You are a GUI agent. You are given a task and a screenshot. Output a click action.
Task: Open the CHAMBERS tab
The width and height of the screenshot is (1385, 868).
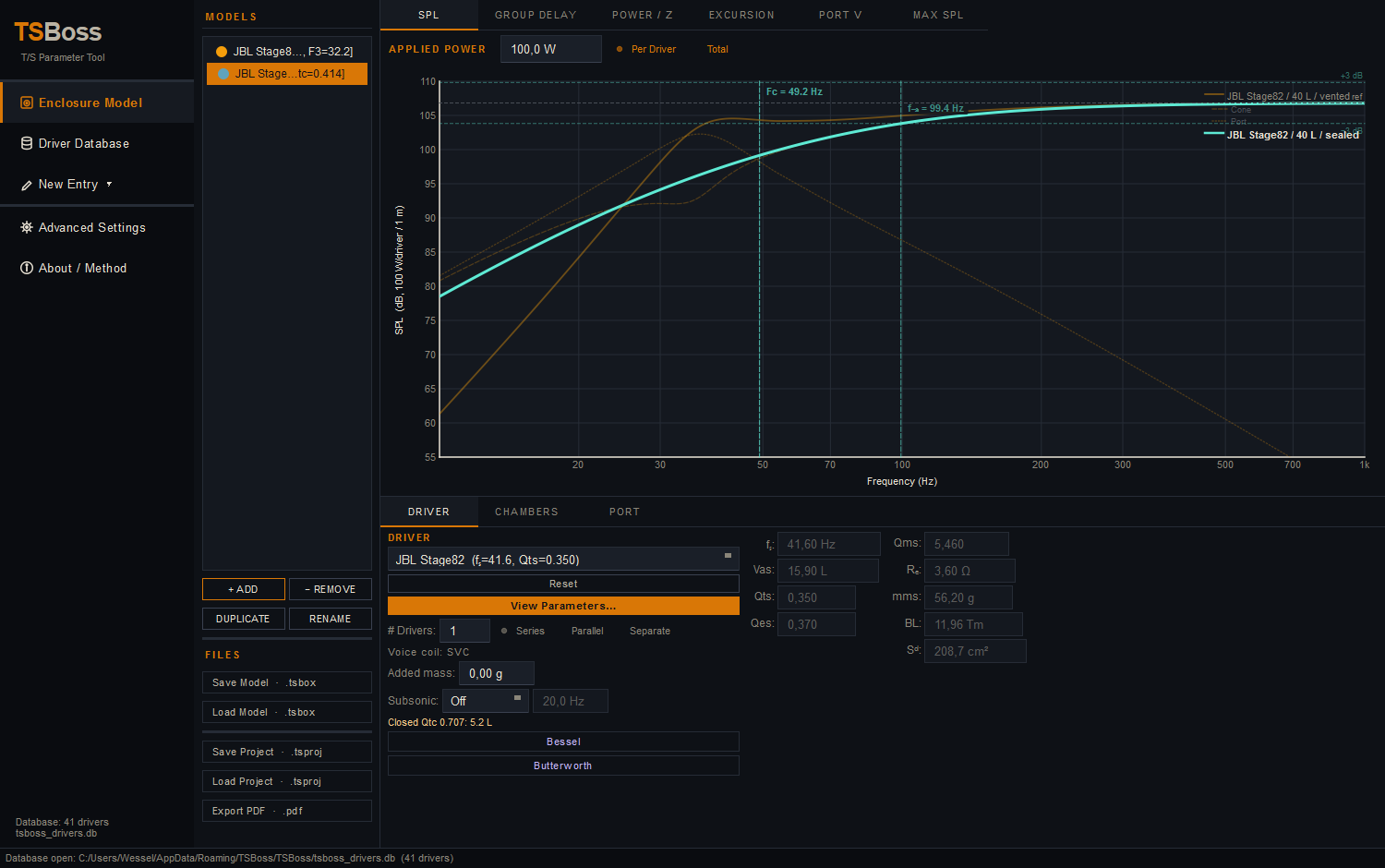click(x=526, y=512)
